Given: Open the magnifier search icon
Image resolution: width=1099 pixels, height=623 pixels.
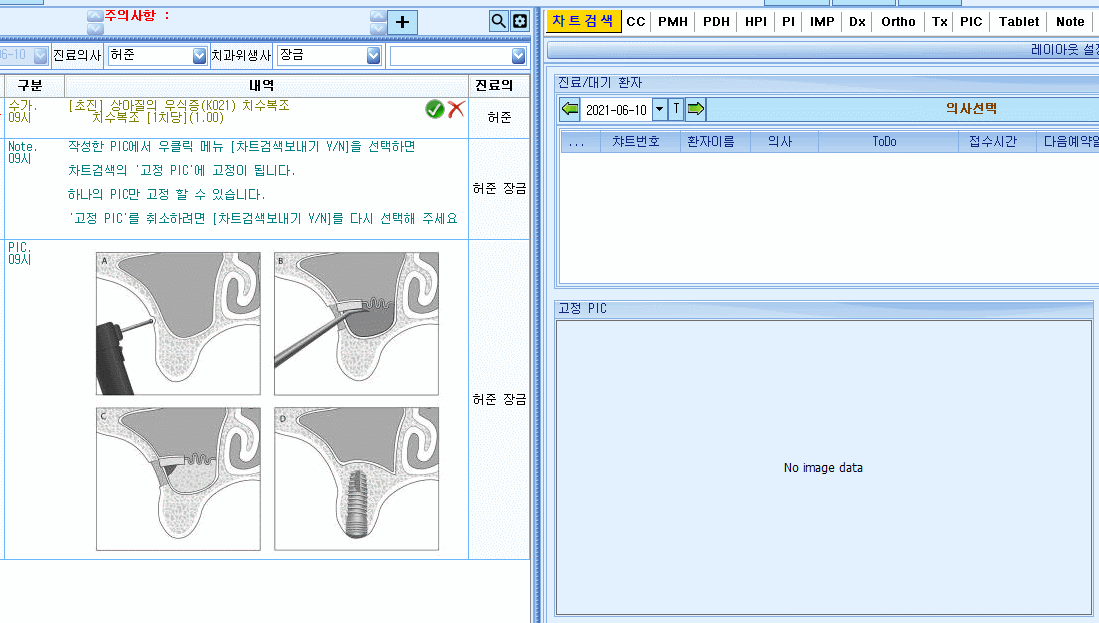Looking at the screenshot, I should [x=498, y=21].
